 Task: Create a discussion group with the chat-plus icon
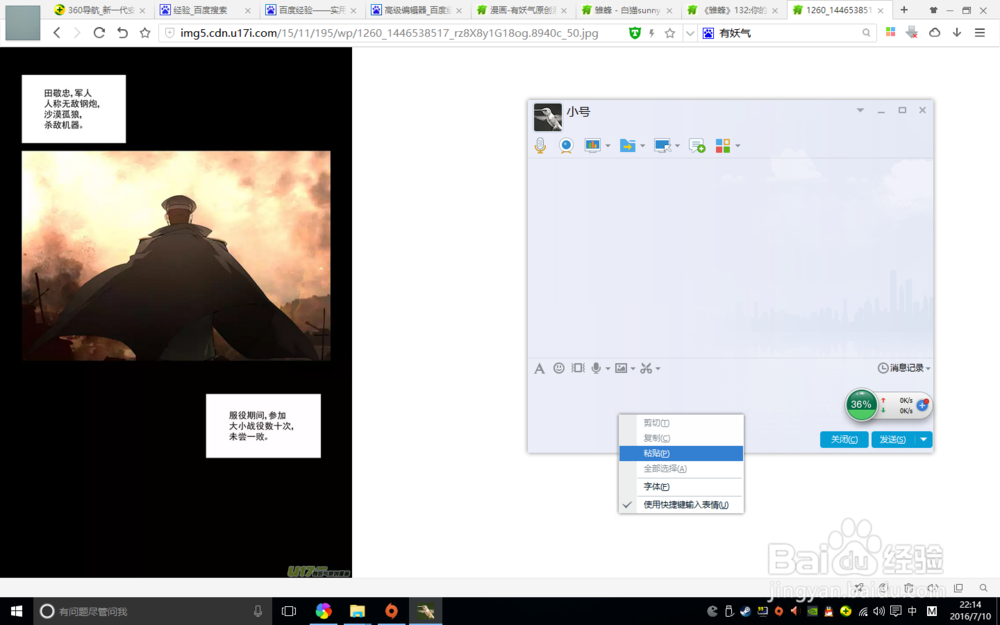pos(697,146)
